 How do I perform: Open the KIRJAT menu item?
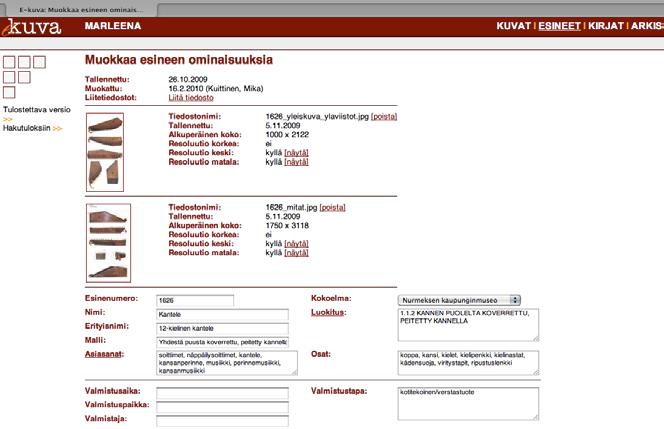[x=606, y=26]
